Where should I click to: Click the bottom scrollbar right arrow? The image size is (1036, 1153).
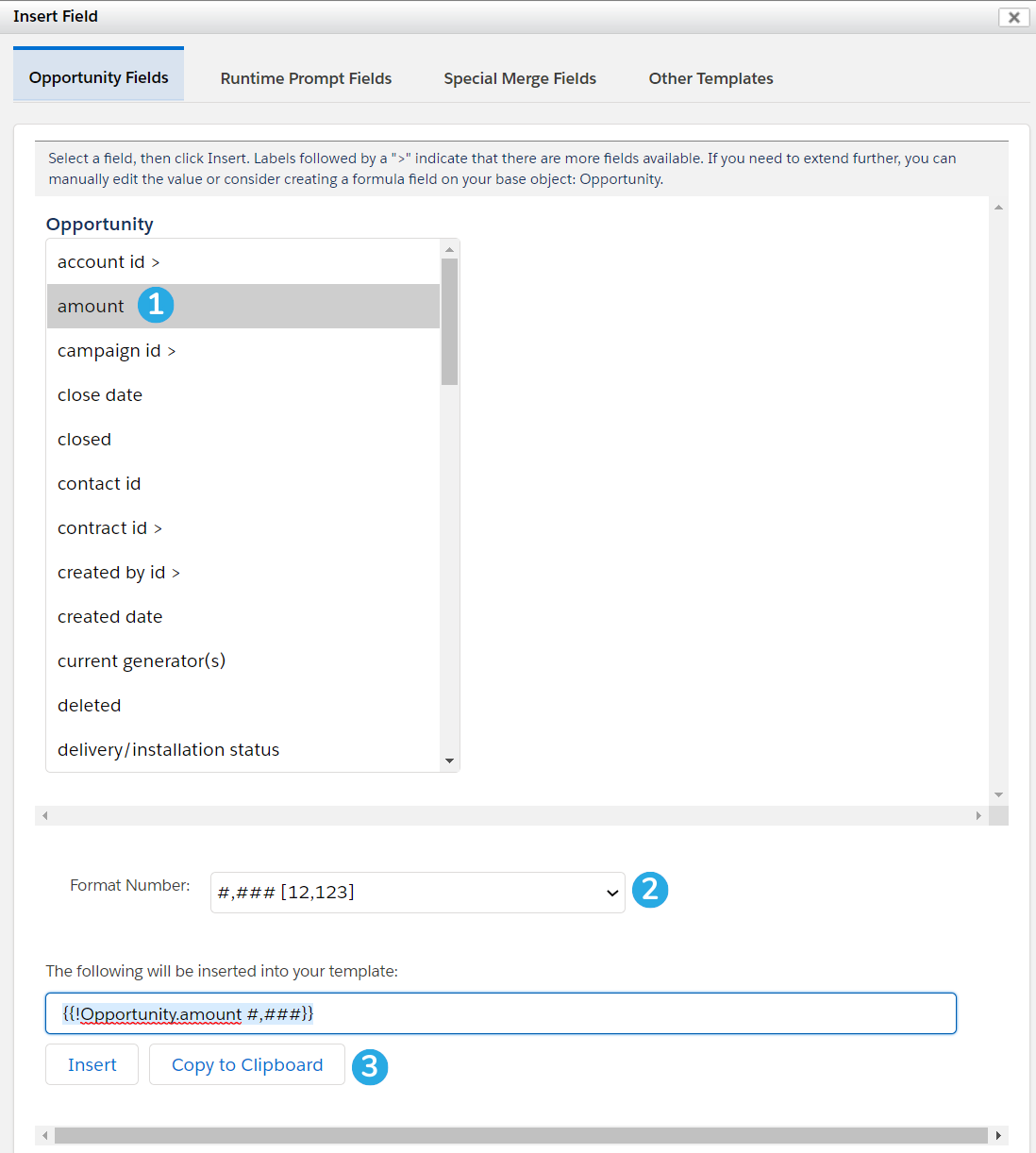pos(998,1135)
